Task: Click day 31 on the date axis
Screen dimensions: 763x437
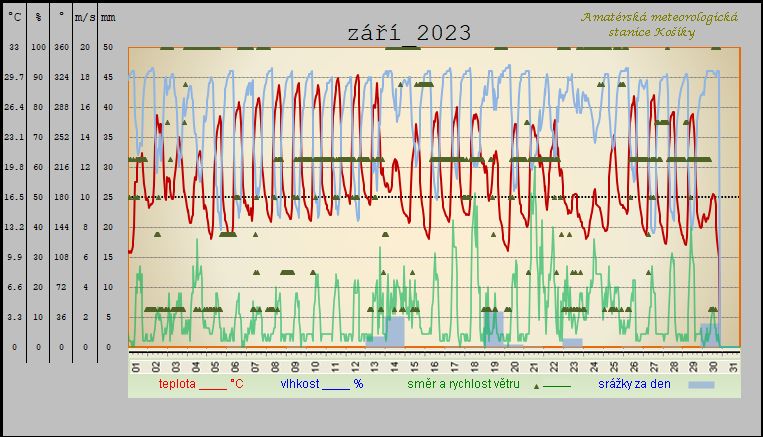Action: coord(734,367)
